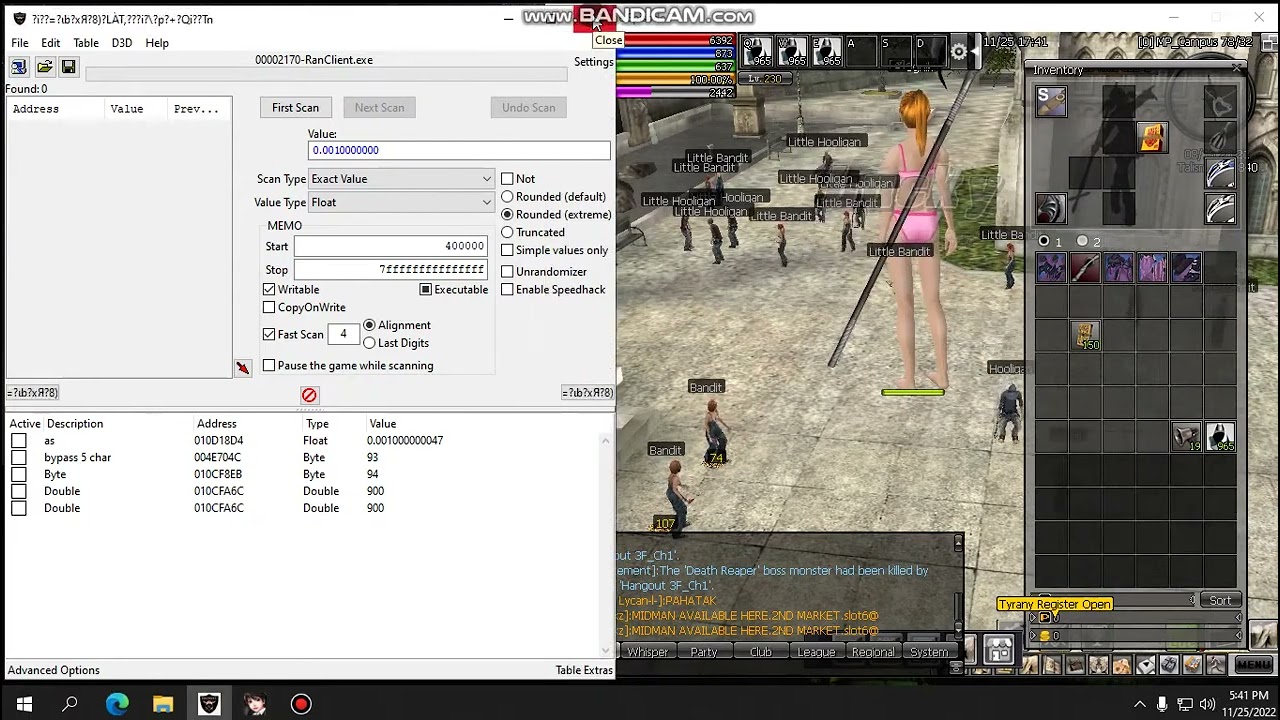This screenshot has height=720, width=1280.
Task: Open the Table menu
Action: coord(86,43)
